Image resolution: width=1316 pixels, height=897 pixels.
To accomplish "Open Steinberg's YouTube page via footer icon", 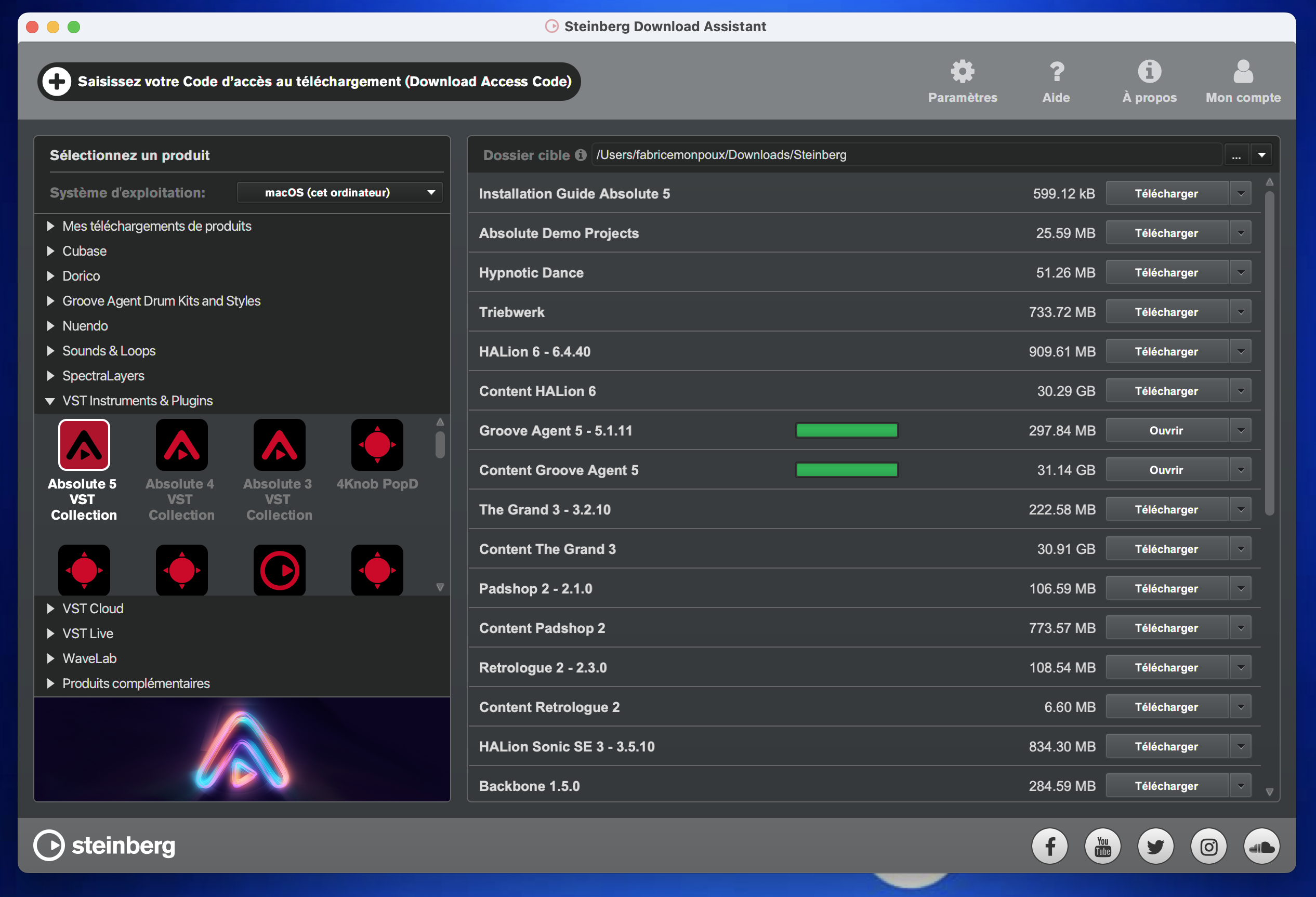I will (x=1102, y=846).
